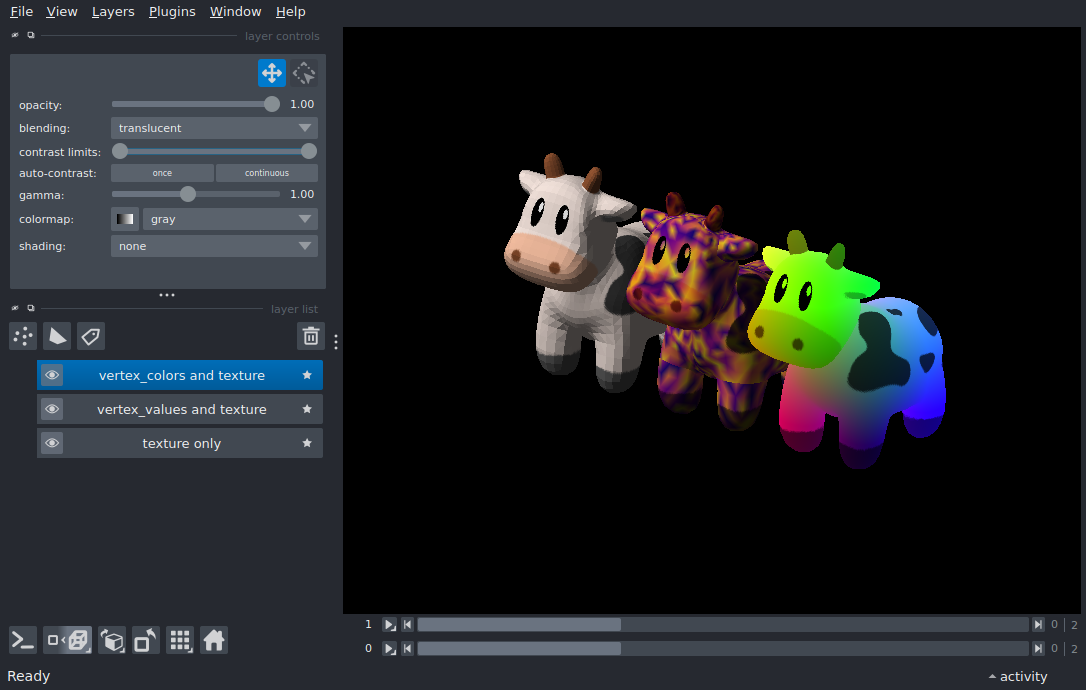Screen dimensions: 1086x690
Task: Click the continuous auto-contrast button
Action: coord(267,173)
